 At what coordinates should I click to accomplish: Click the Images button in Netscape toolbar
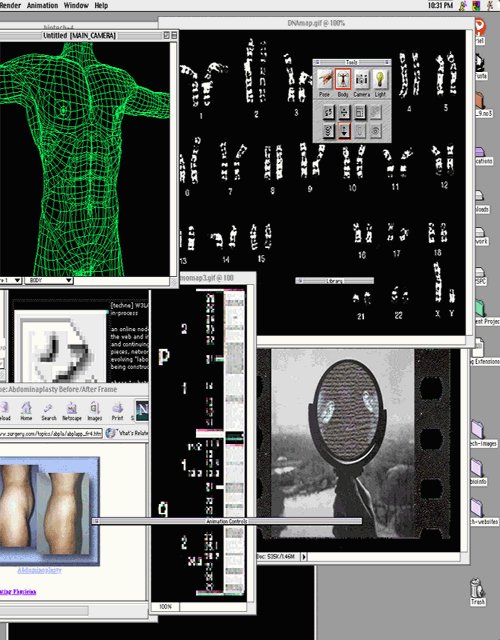pos(94,411)
